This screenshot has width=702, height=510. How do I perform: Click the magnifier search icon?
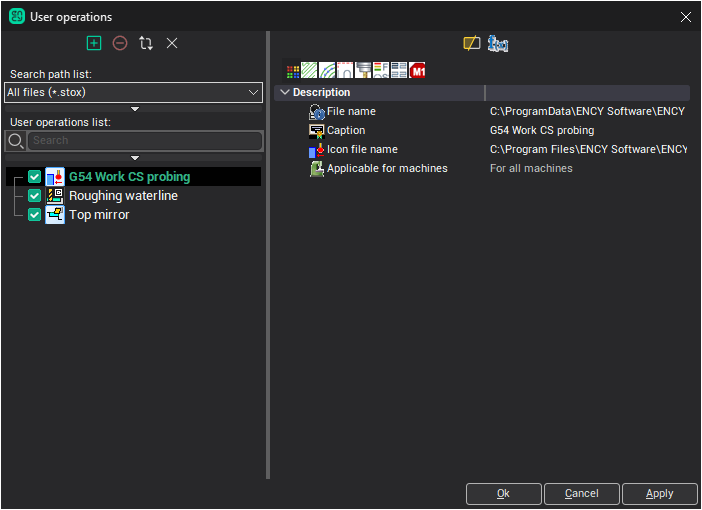pos(16,141)
